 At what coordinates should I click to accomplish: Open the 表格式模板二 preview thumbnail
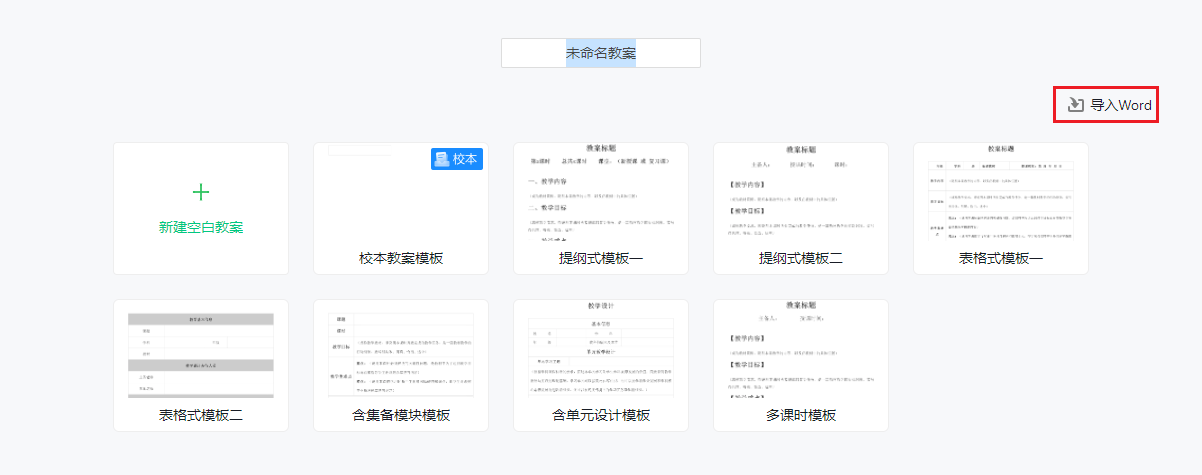[201, 350]
